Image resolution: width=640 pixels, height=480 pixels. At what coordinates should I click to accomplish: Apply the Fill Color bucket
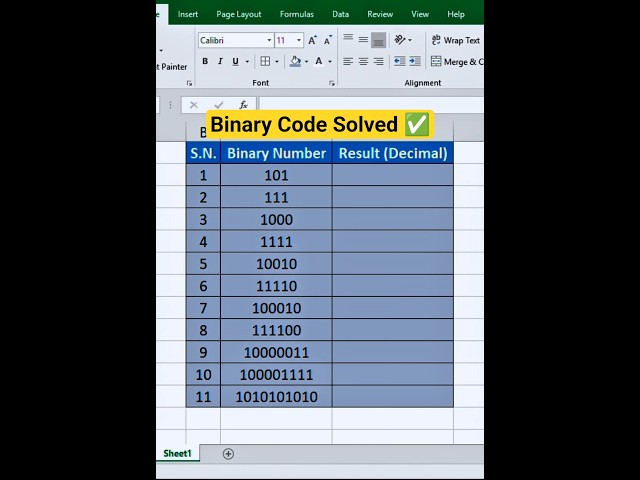295,61
